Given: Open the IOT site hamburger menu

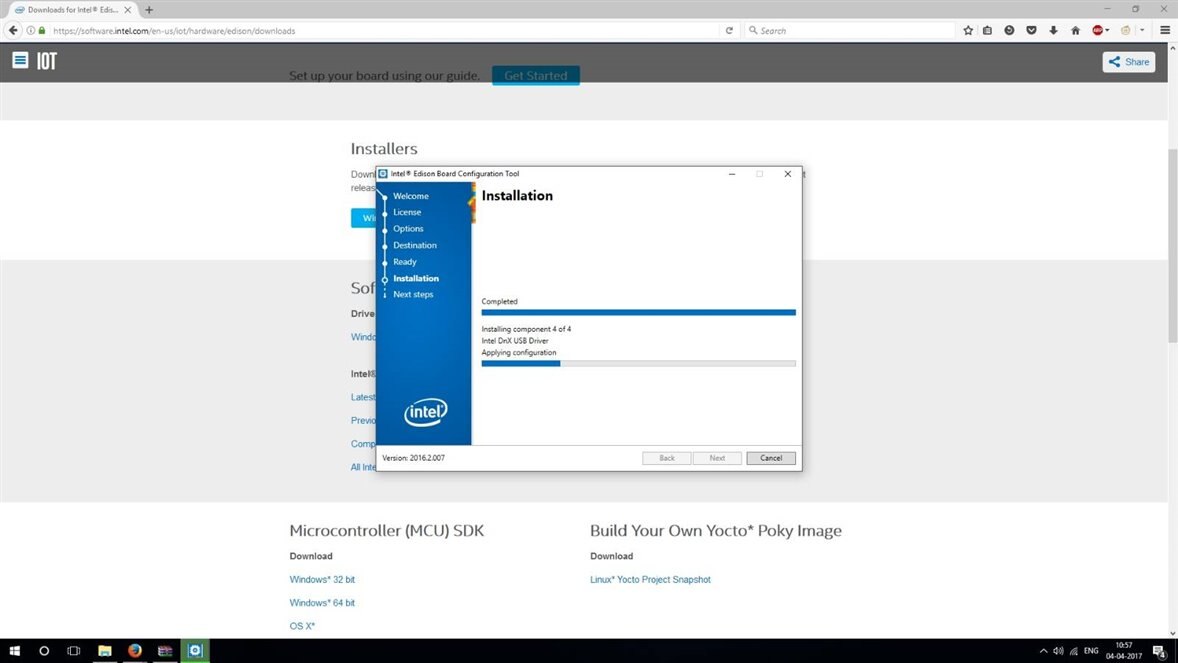Looking at the screenshot, I should 20,60.
